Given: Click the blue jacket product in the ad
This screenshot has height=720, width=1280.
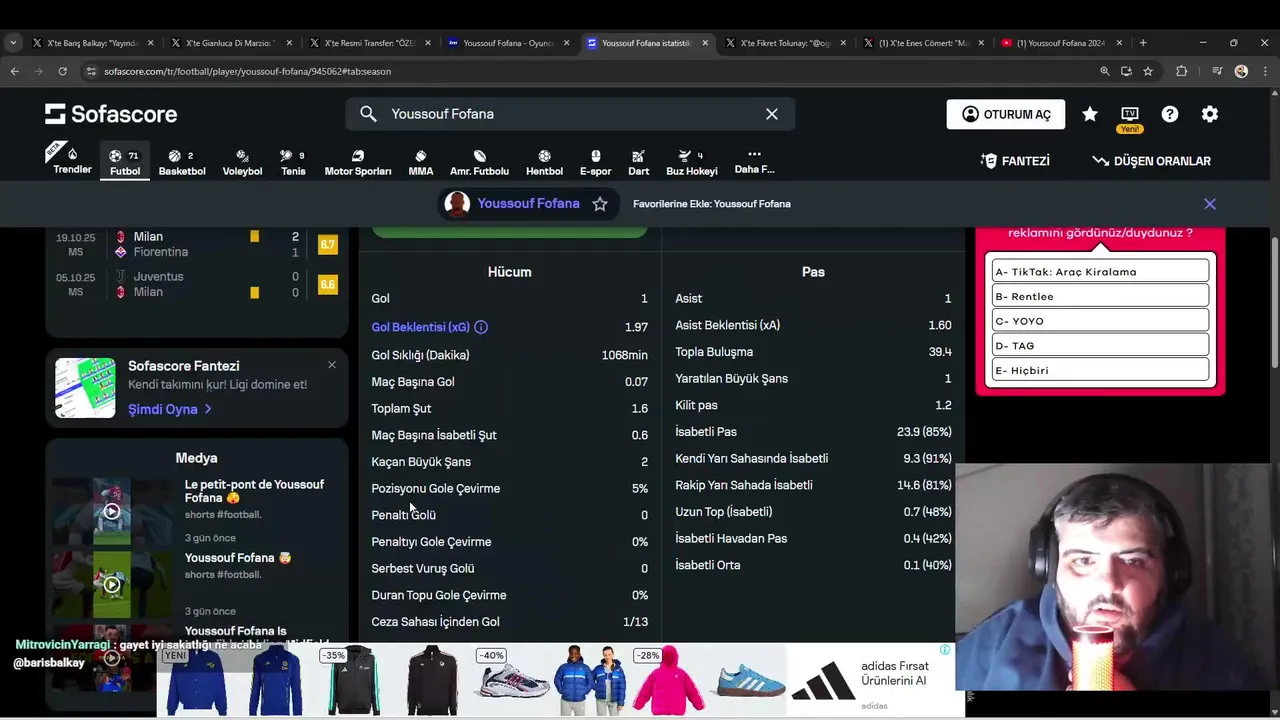Looking at the screenshot, I should [x=196, y=681].
